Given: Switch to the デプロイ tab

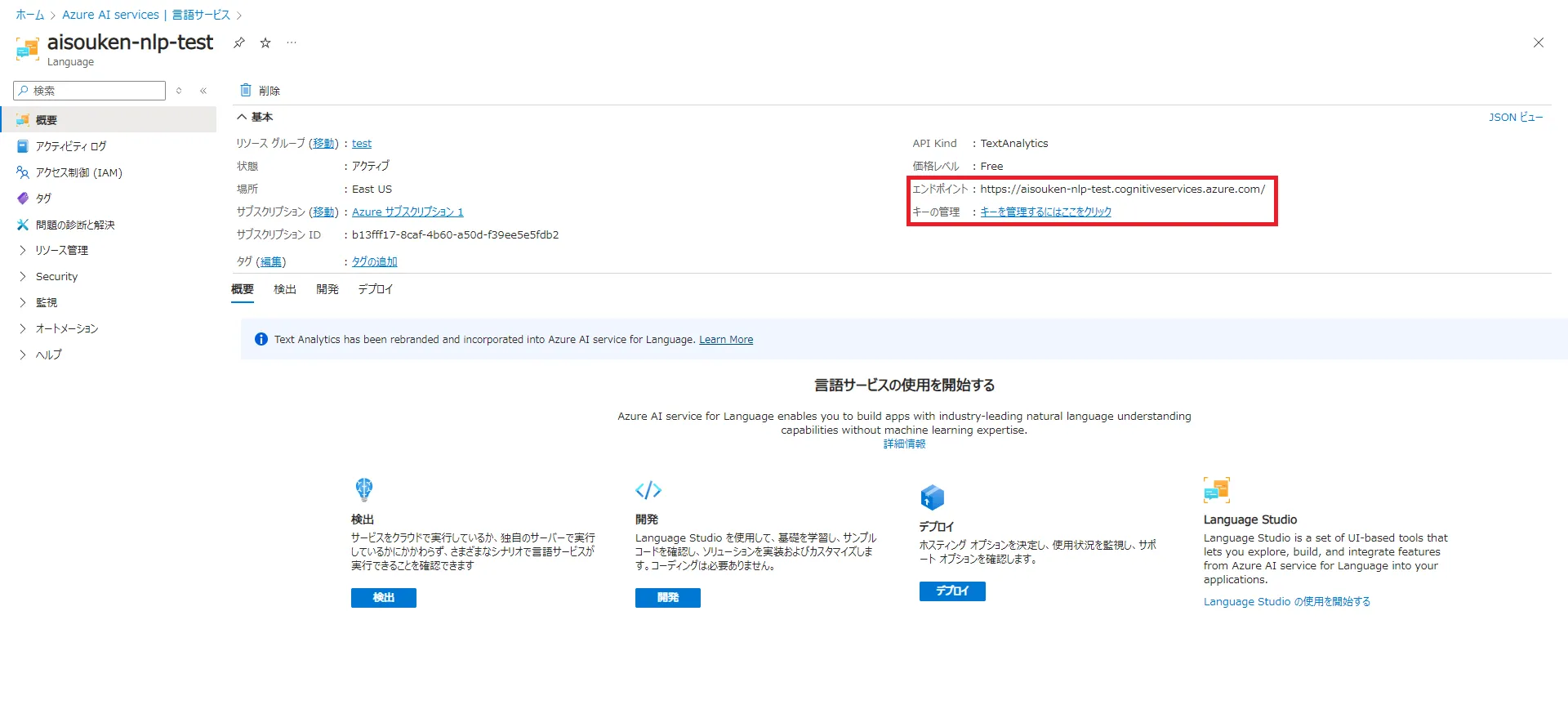Looking at the screenshot, I should click(x=376, y=289).
